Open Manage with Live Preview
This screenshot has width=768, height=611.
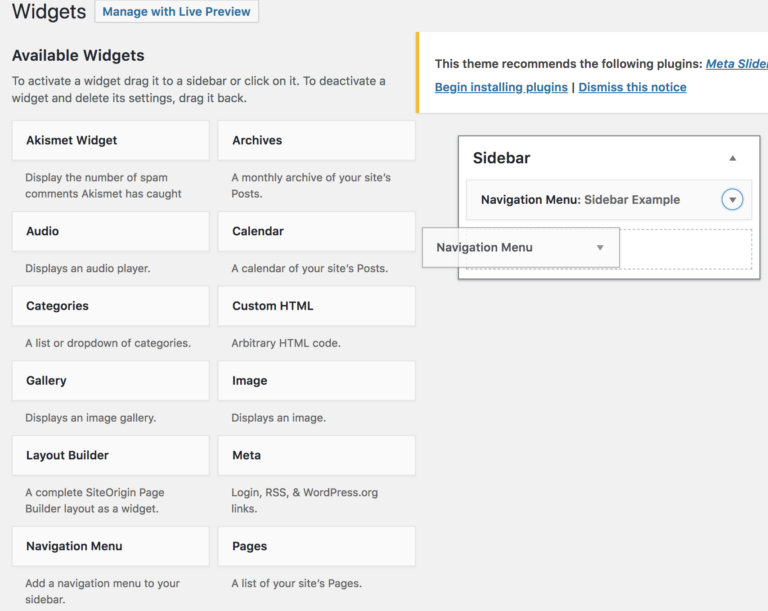176,12
